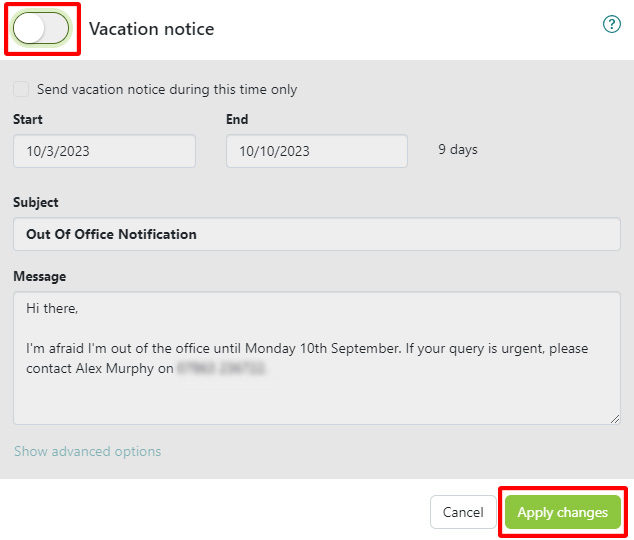The width and height of the screenshot is (634, 540).
Task: Expand Show advanced options
Action: [87, 451]
